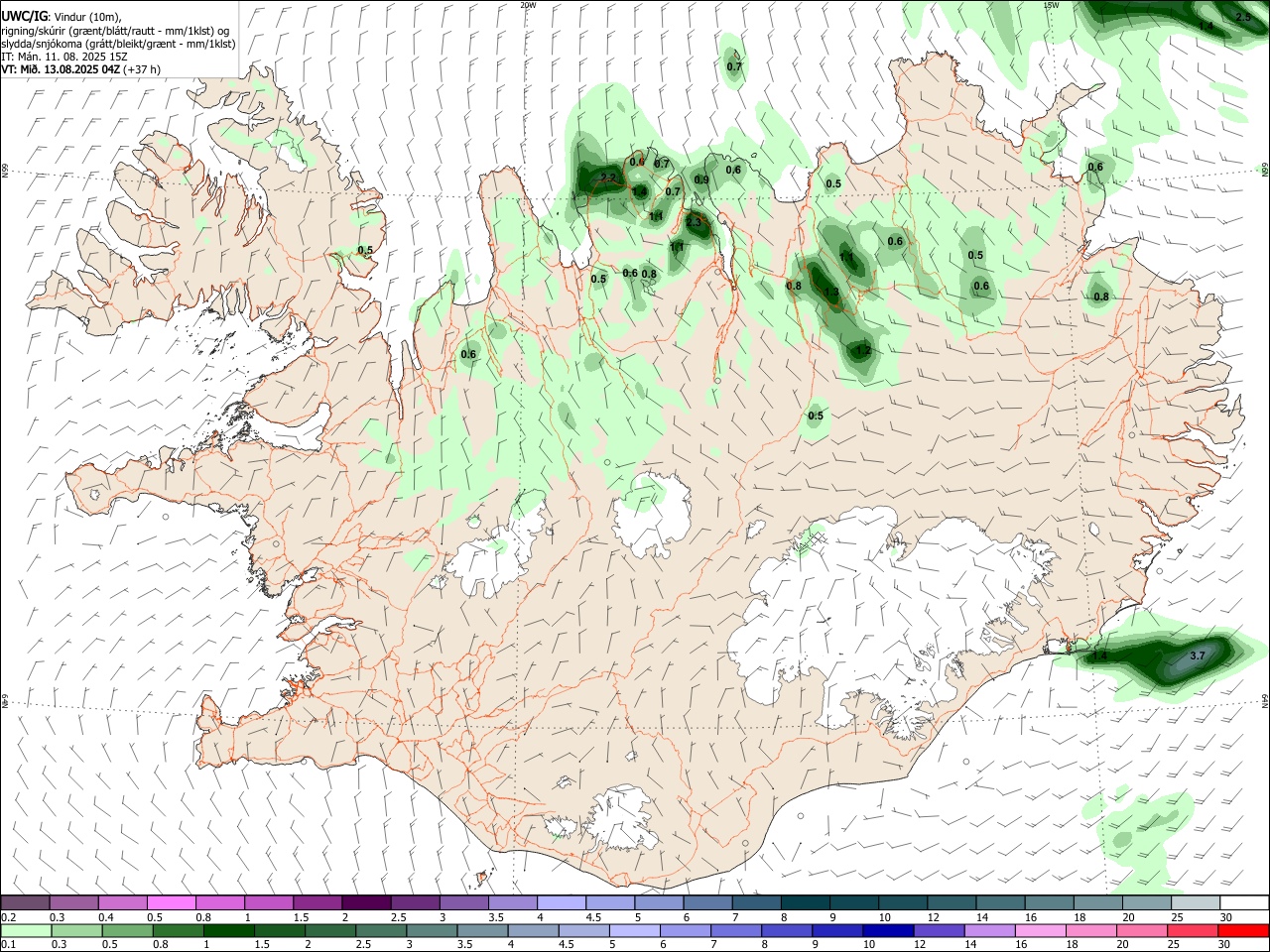Select the lower scale lilac swatch starting at 14
Viewport: 1270px width, 952px height.
(989, 930)
